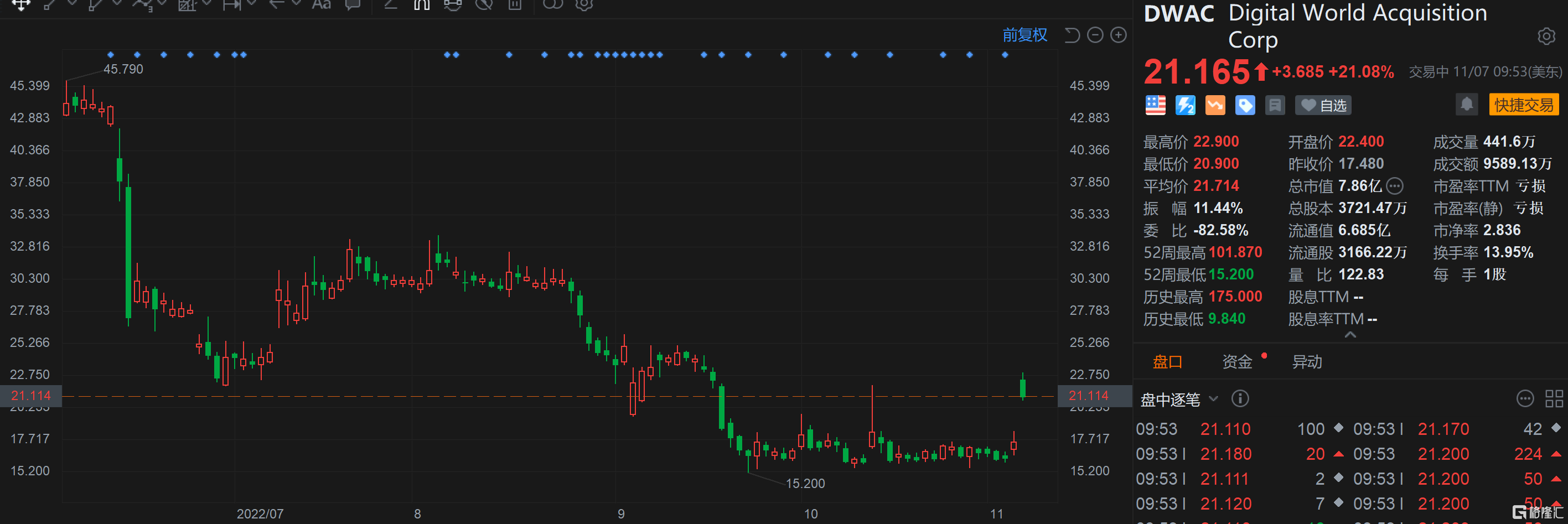Switch tick list to grid layout icon
This screenshot has width=1568, height=524.
[1554, 398]
